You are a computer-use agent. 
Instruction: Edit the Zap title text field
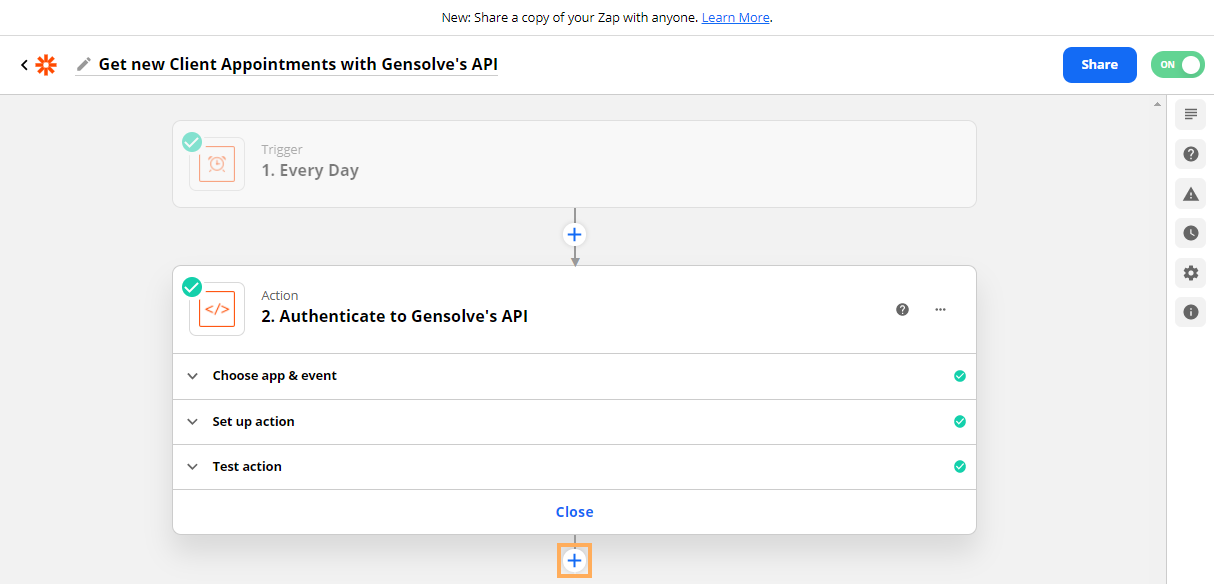(298, 64)
